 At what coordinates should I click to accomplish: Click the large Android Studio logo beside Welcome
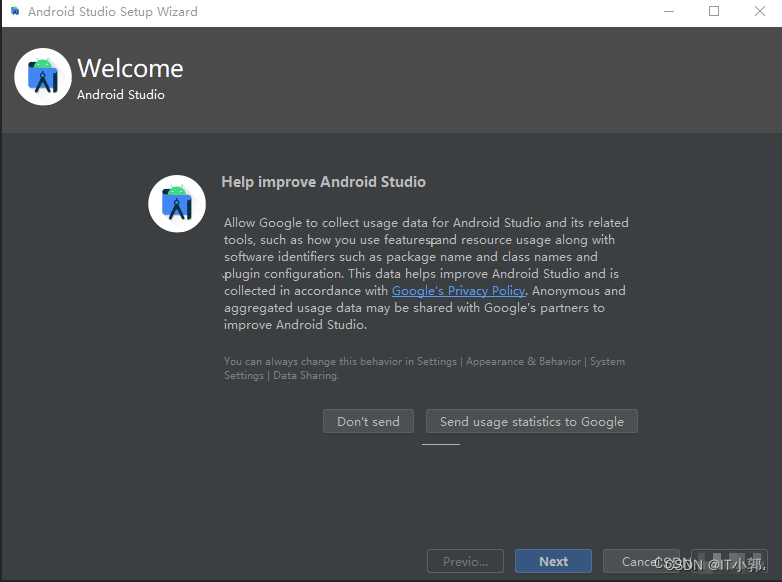43,77
